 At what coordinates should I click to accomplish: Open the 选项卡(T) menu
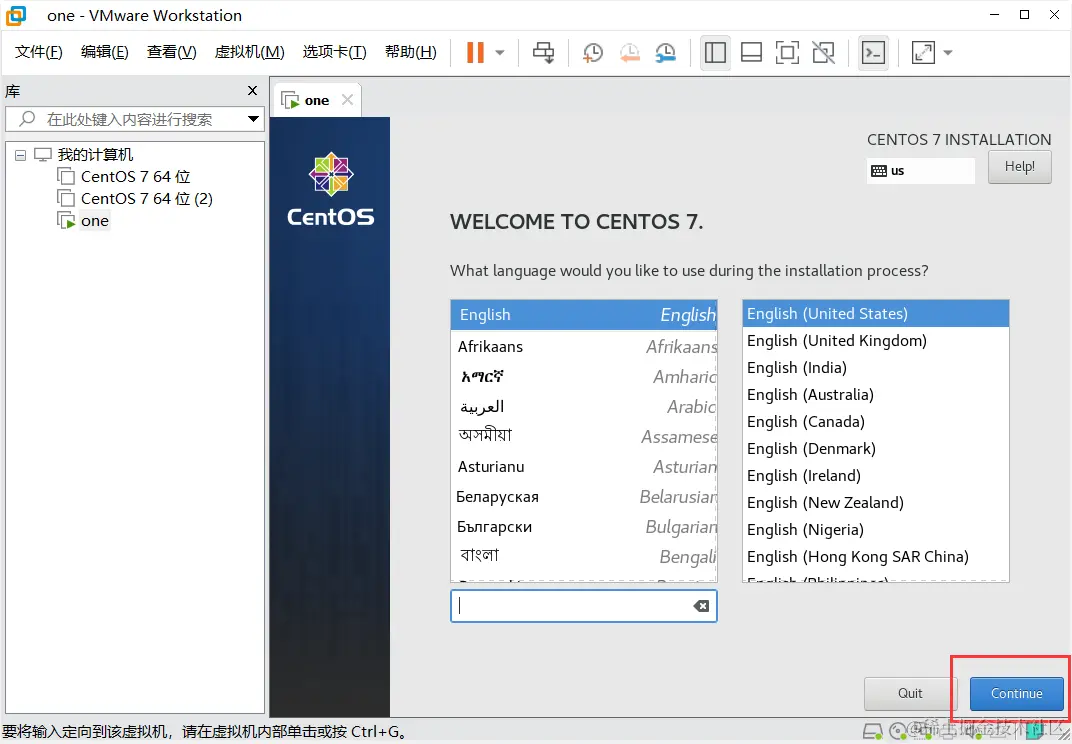(x=335, y=52)
